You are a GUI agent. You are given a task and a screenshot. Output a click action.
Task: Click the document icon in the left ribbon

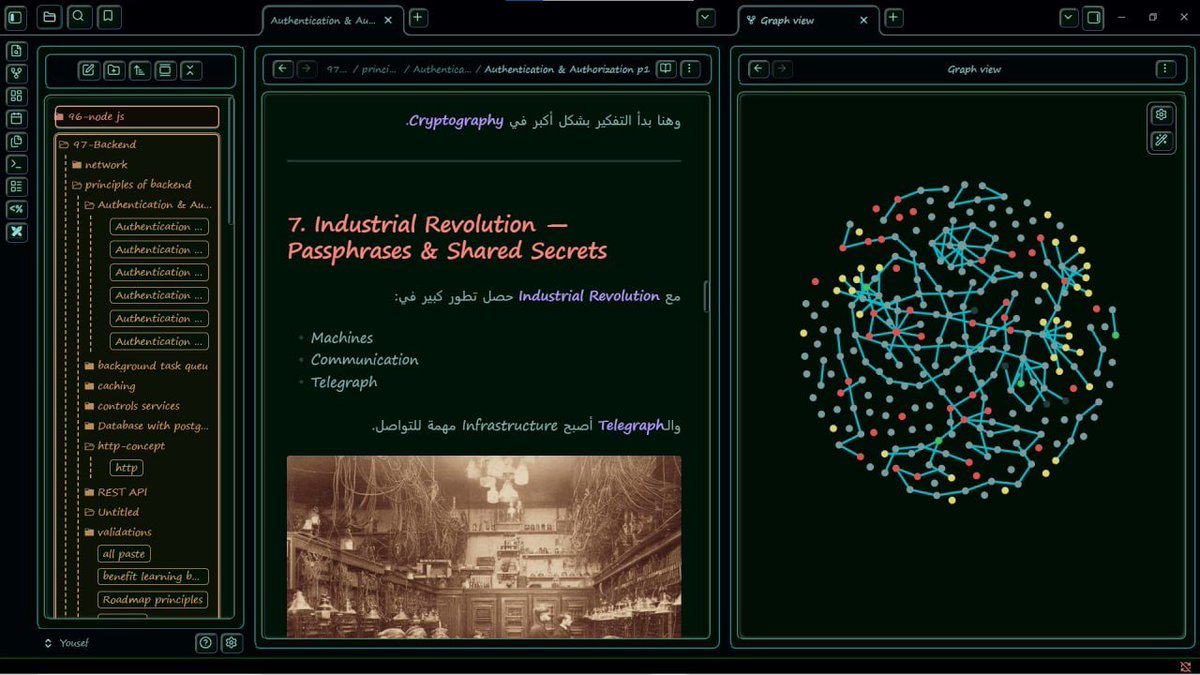tap(16, 51)
